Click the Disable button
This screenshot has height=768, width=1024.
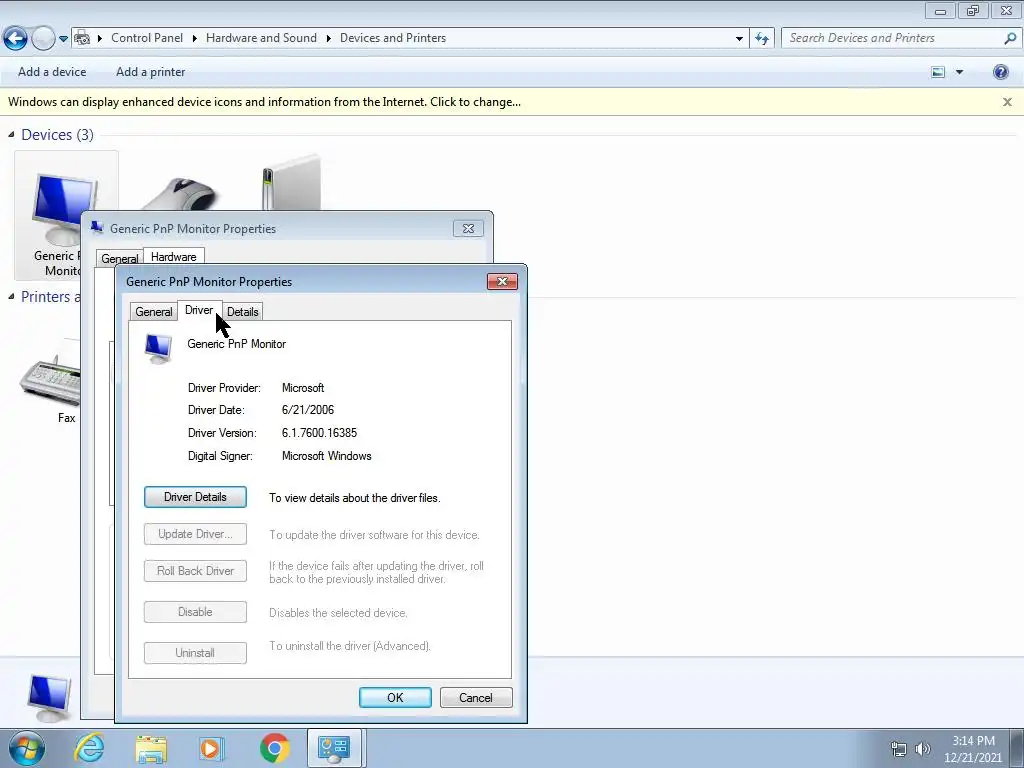pos(195,612)
